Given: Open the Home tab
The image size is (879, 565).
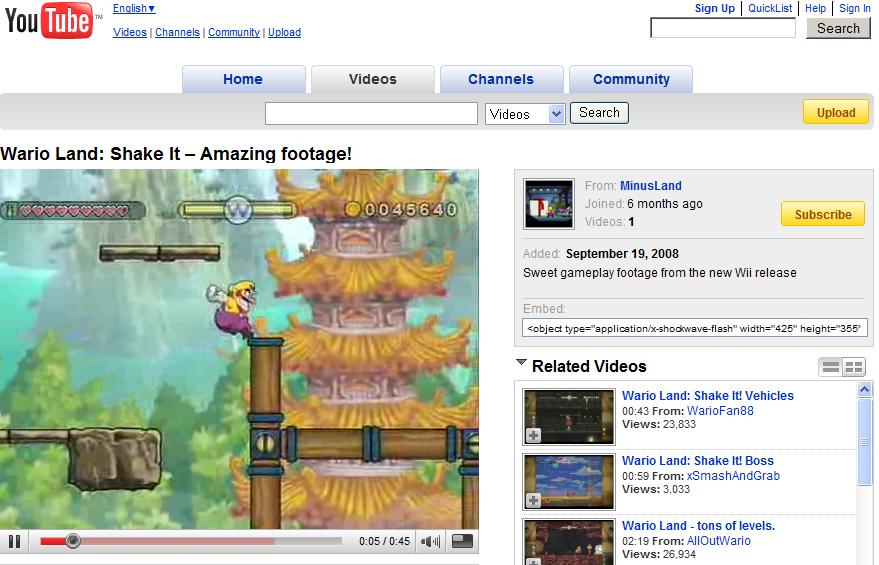Looking at the screenshot, I should [x=243, y=79].
